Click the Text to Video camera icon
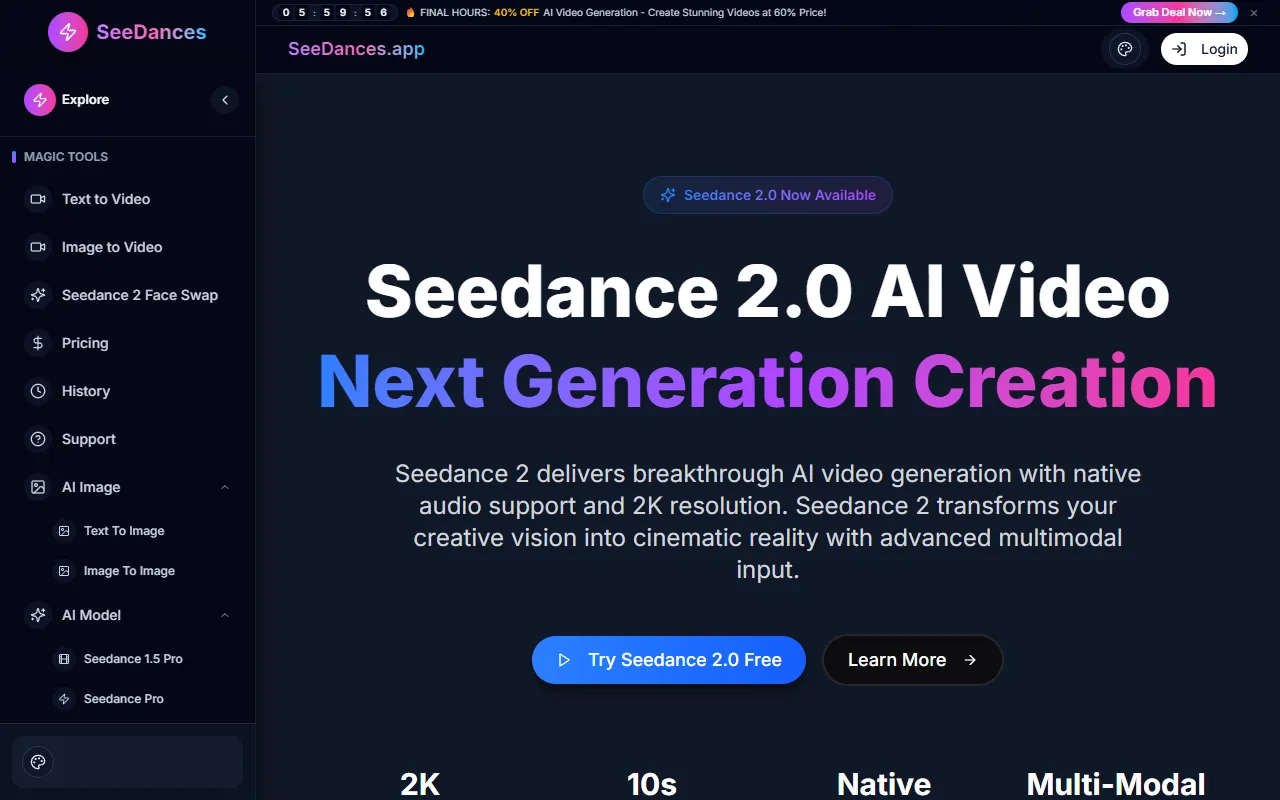Viewport: 1280px width, 800px height. [38, 199]
